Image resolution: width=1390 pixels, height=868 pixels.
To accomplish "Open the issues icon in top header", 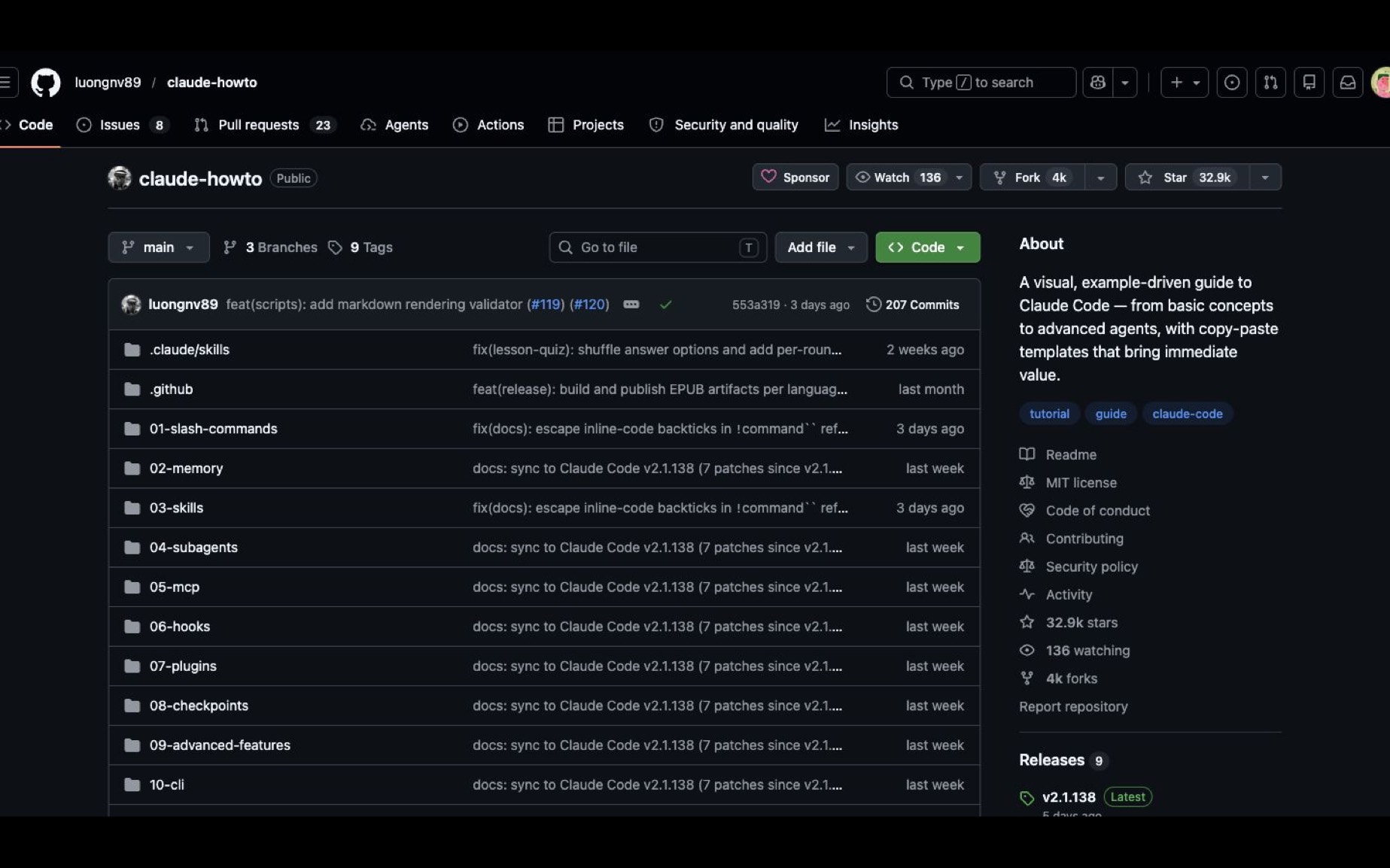I will 1232,83.
